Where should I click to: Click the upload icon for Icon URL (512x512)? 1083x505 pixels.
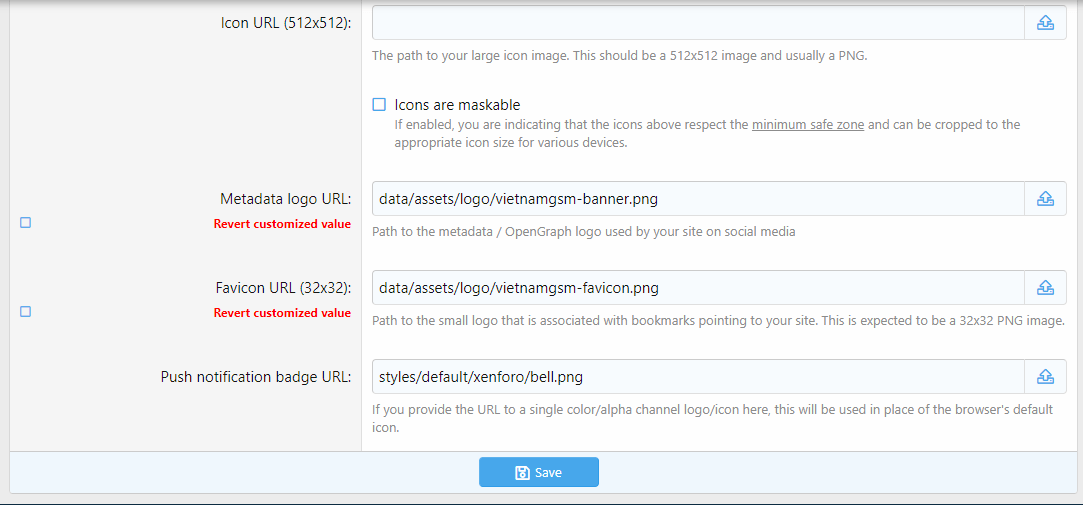tap(1045, 23)
